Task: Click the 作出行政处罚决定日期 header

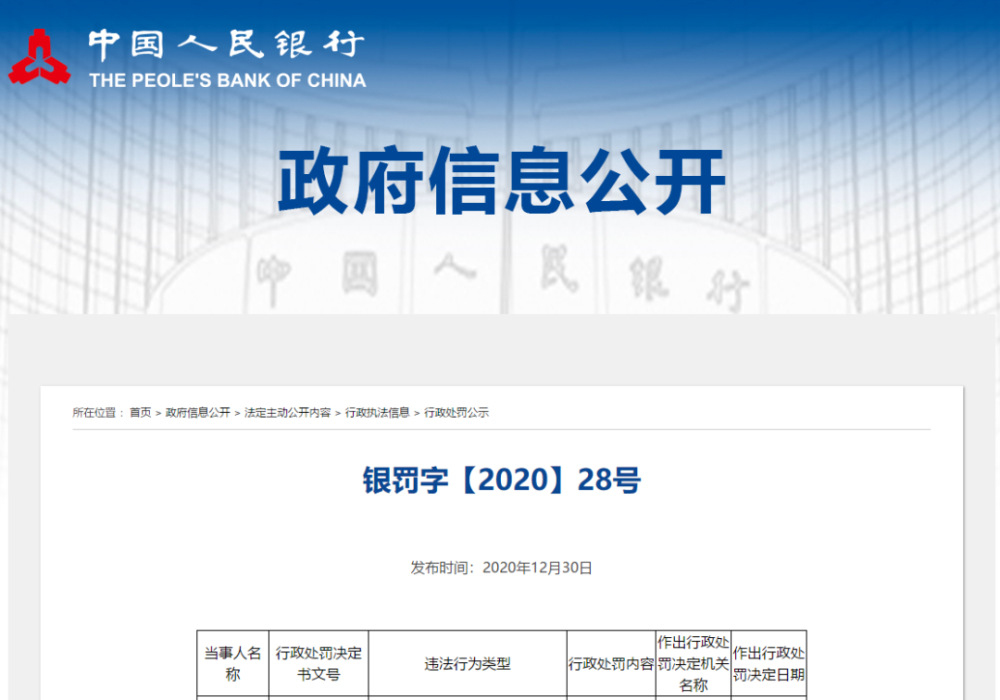Action: coord(768,664)
